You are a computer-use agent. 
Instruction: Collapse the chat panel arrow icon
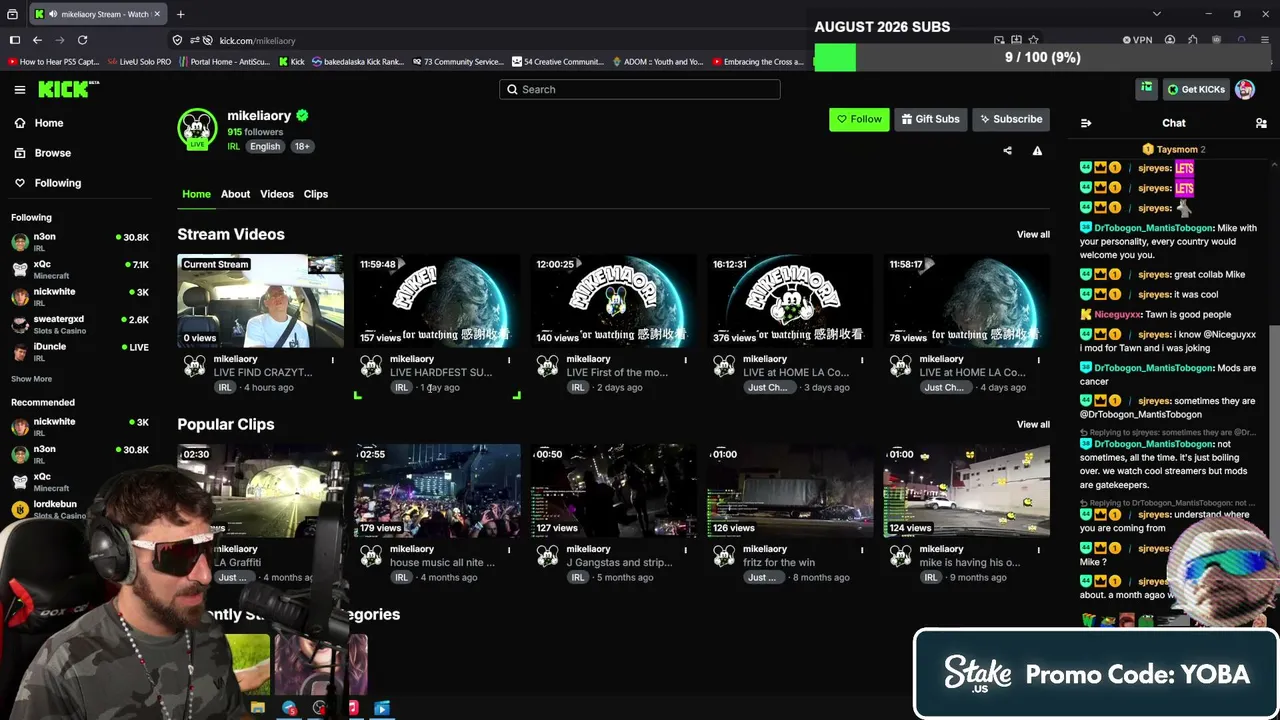(x=1086, y=123)
